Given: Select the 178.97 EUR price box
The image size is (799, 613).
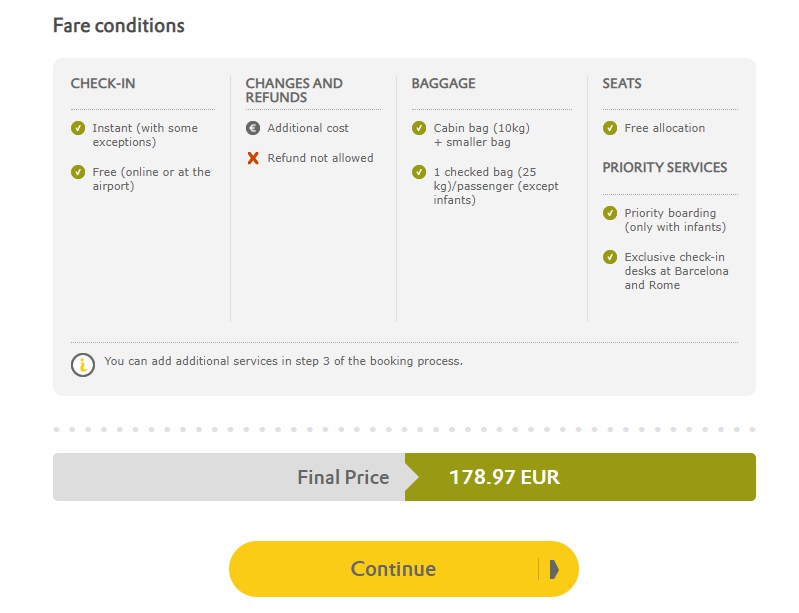Looking at the screenshot, I should point(580,477).
